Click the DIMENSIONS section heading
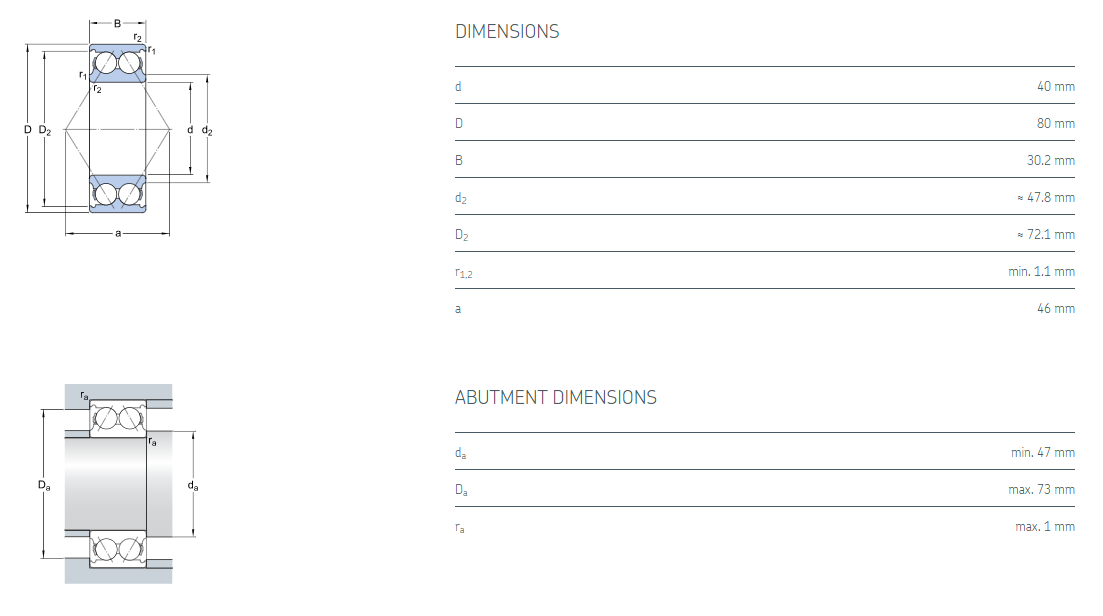Screen dimensions: 1103x616 [507, 32]
